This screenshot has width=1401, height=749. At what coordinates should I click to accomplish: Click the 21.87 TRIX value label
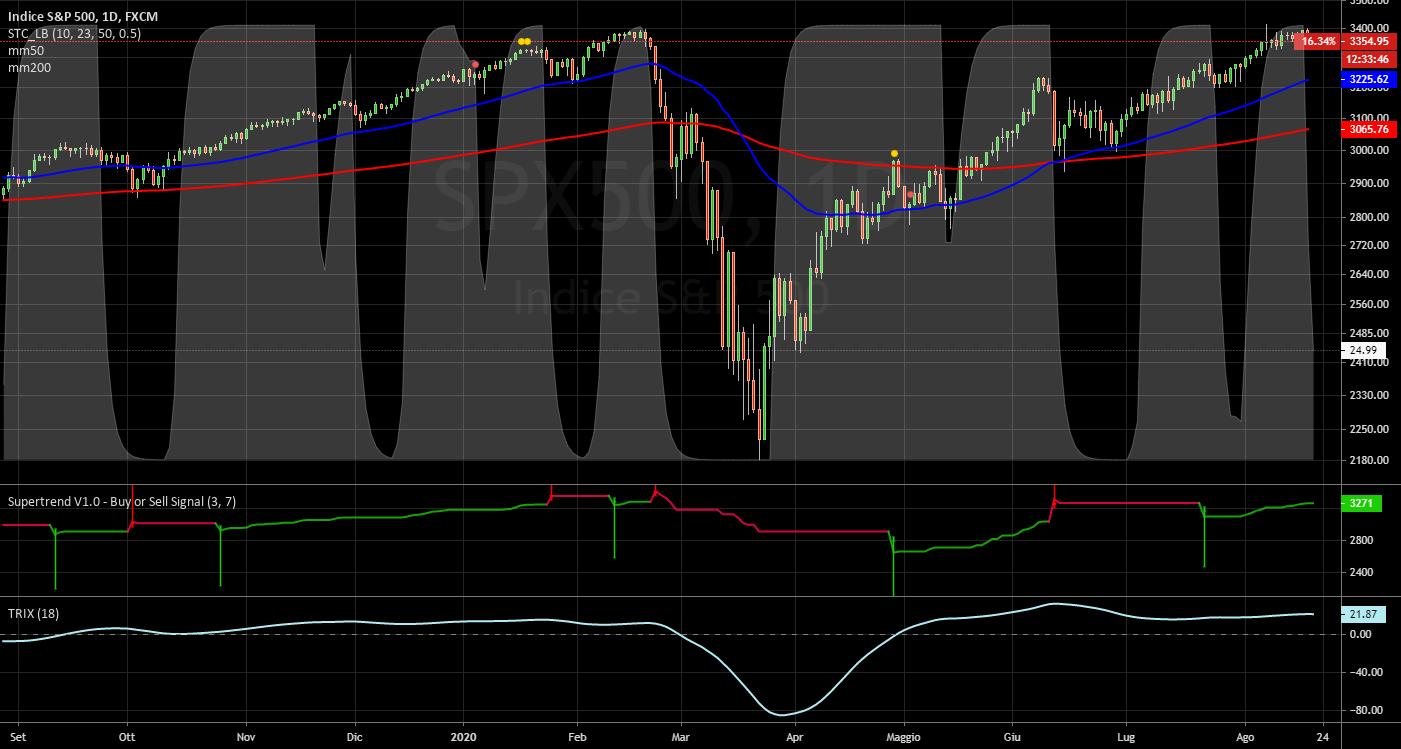pos(1364,615)
